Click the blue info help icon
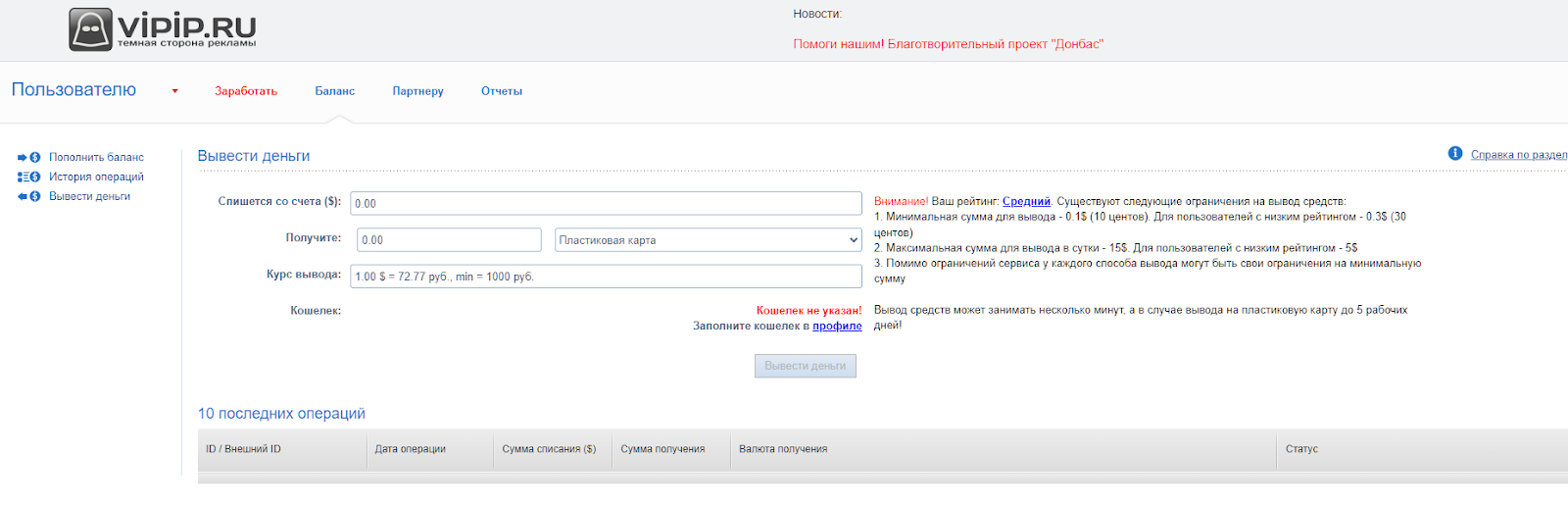 [1455, 154]
